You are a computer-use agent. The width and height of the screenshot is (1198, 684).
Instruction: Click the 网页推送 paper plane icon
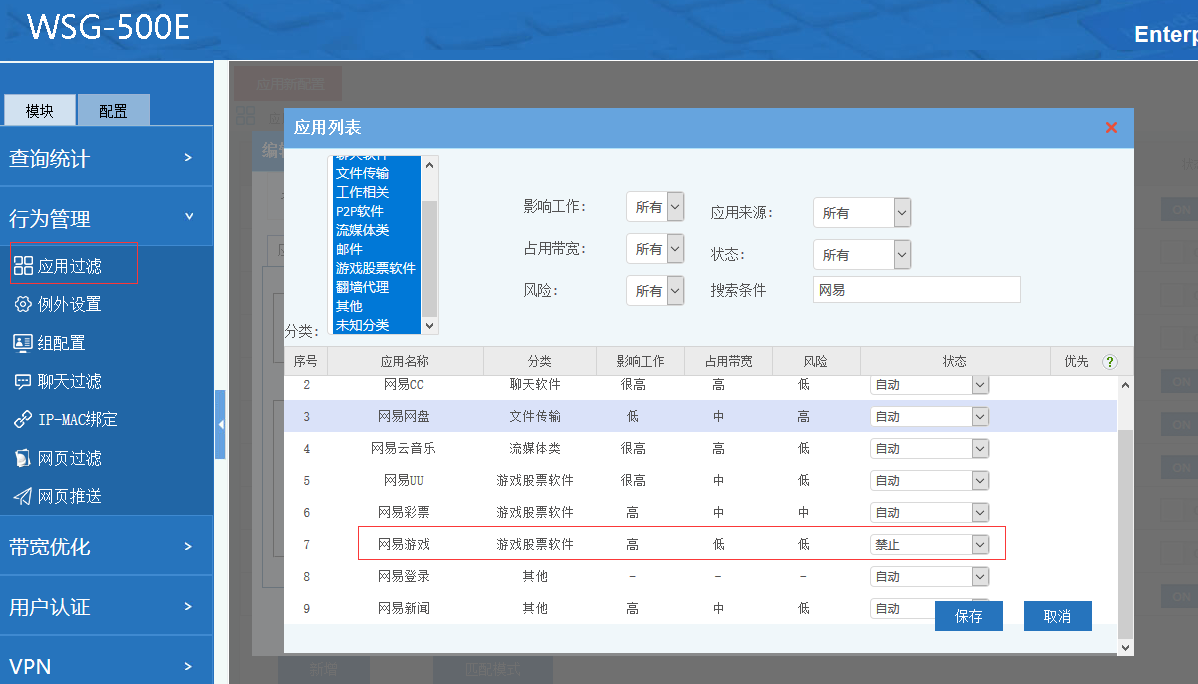tap(23, 496)
